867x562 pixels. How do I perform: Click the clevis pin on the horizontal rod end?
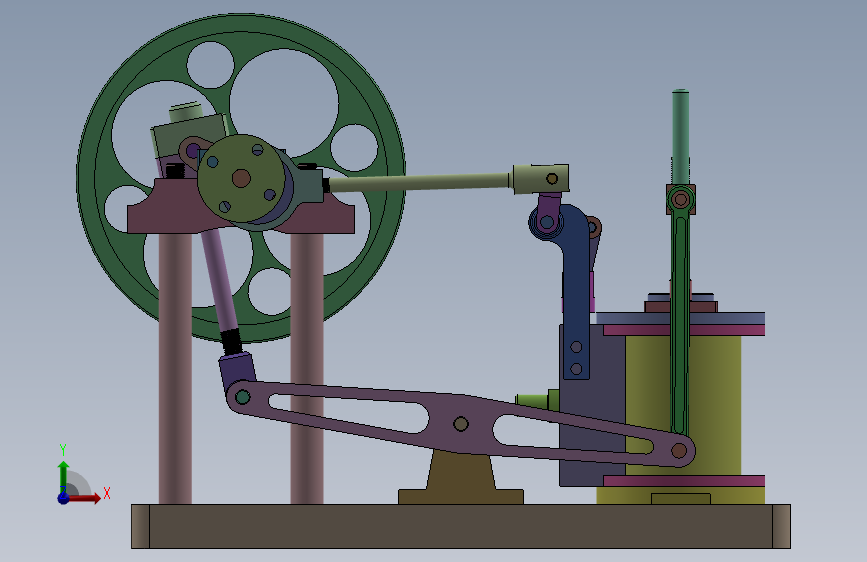[552, 178]
